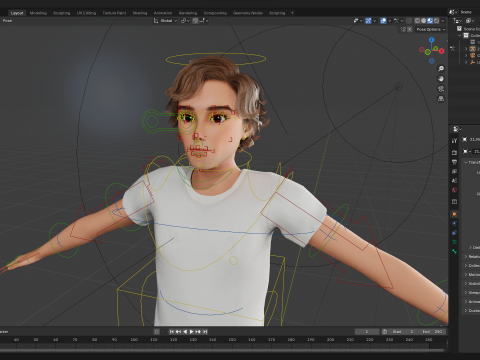This screenshot has width=480, height=360.
Task: Toggle X-ray mode in the viewport
Action: (x=409, y=21)
